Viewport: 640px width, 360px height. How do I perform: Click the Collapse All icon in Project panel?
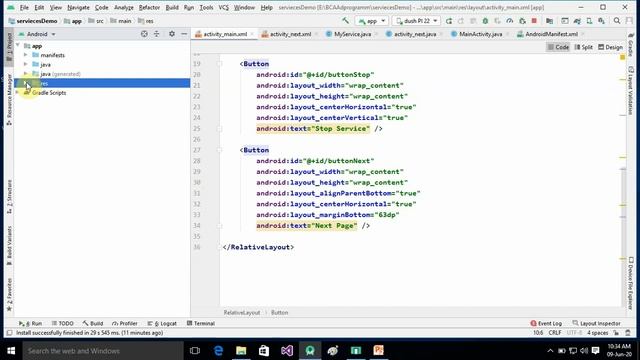pyautogui.click(x=156, y=34)
